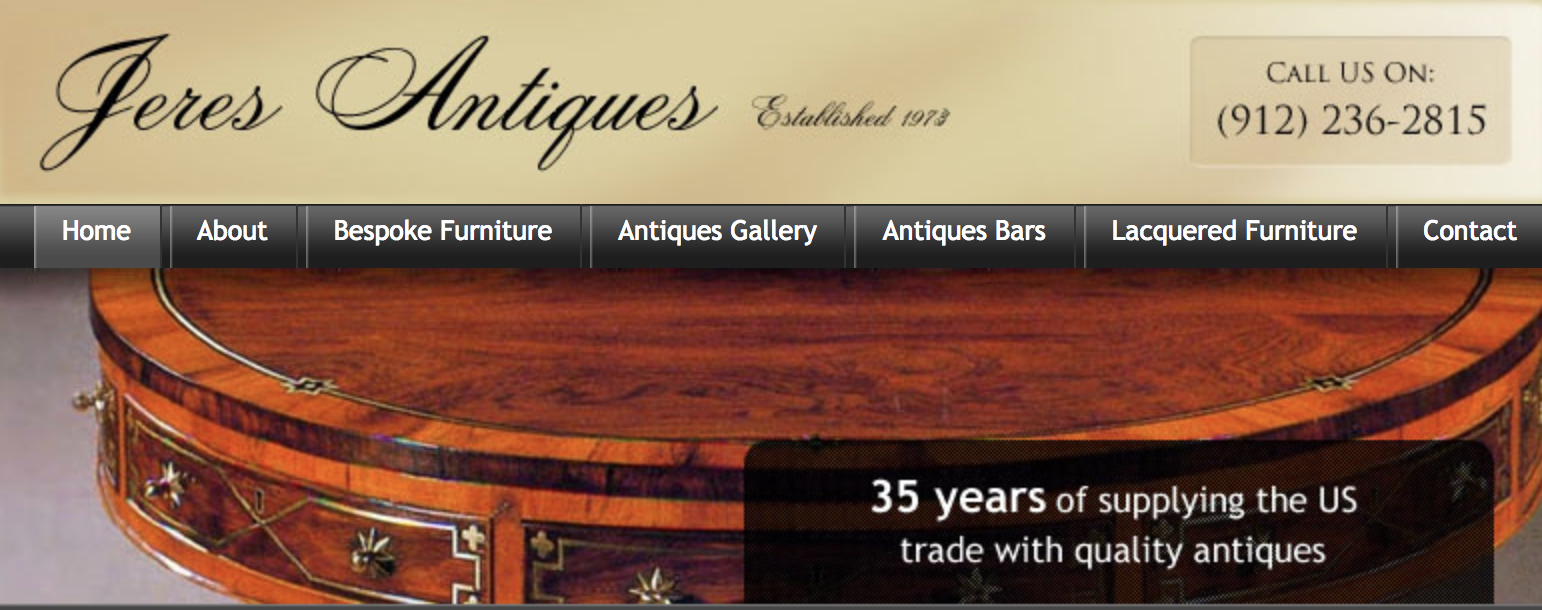Click the Established 1973 tagline
Viewport: 1542px width, 610px height.
(x=851, y=114)
